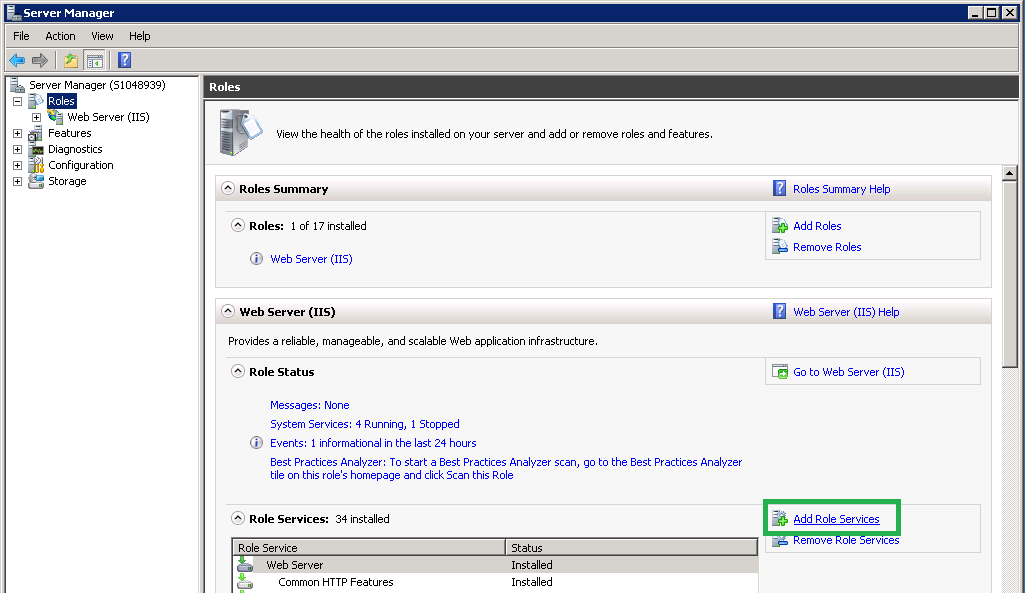The image size is (1025, 593).
Task: Collapse the Web Server (IIS) section
Action: [x=227, y=311]
